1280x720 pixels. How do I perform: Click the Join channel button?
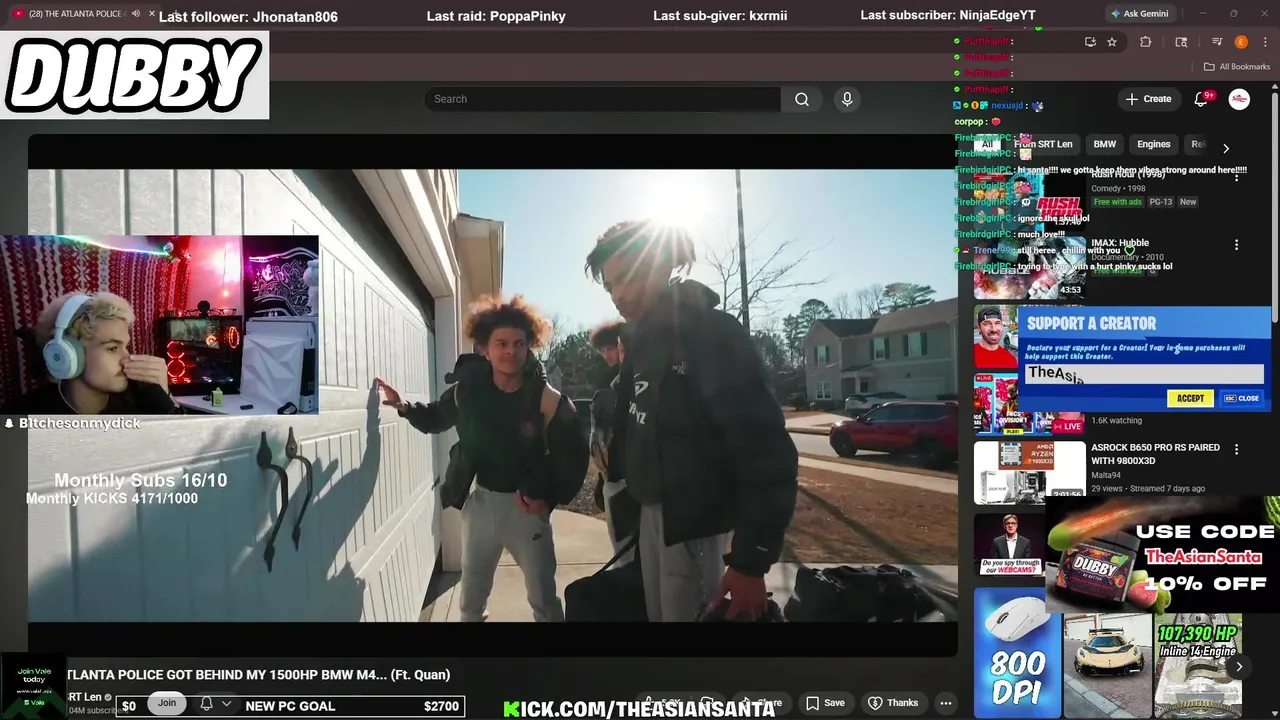pyautogui.click(x=167, y=703)
